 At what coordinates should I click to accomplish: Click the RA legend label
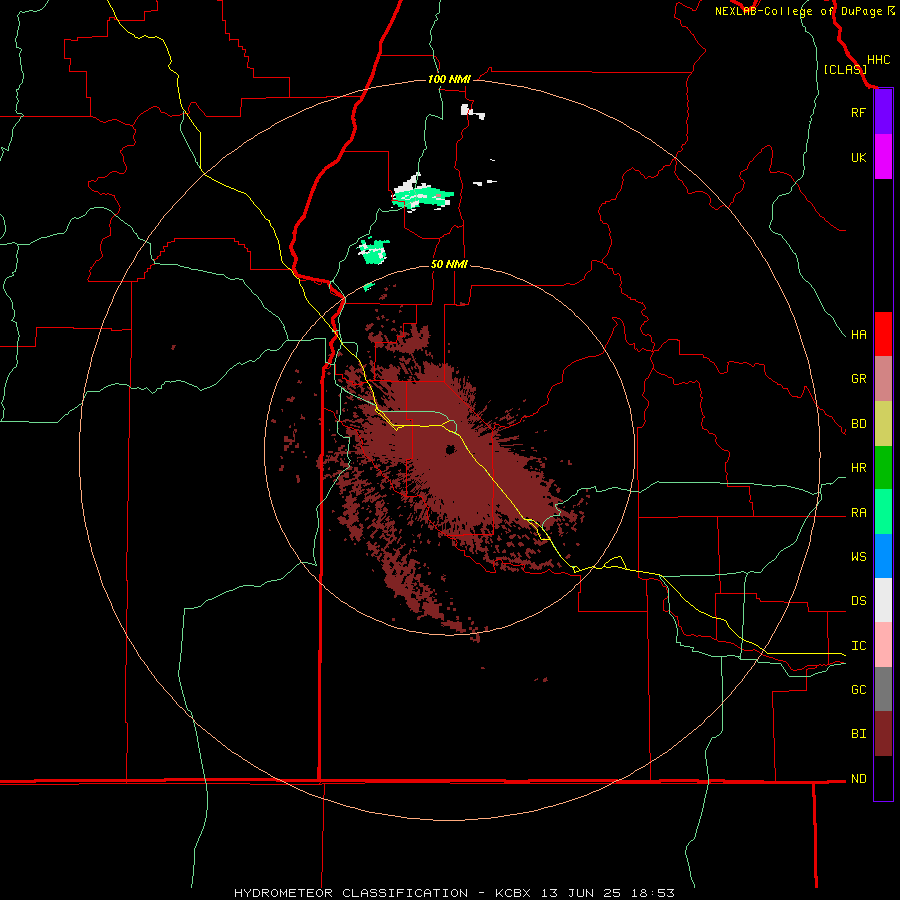858,513
